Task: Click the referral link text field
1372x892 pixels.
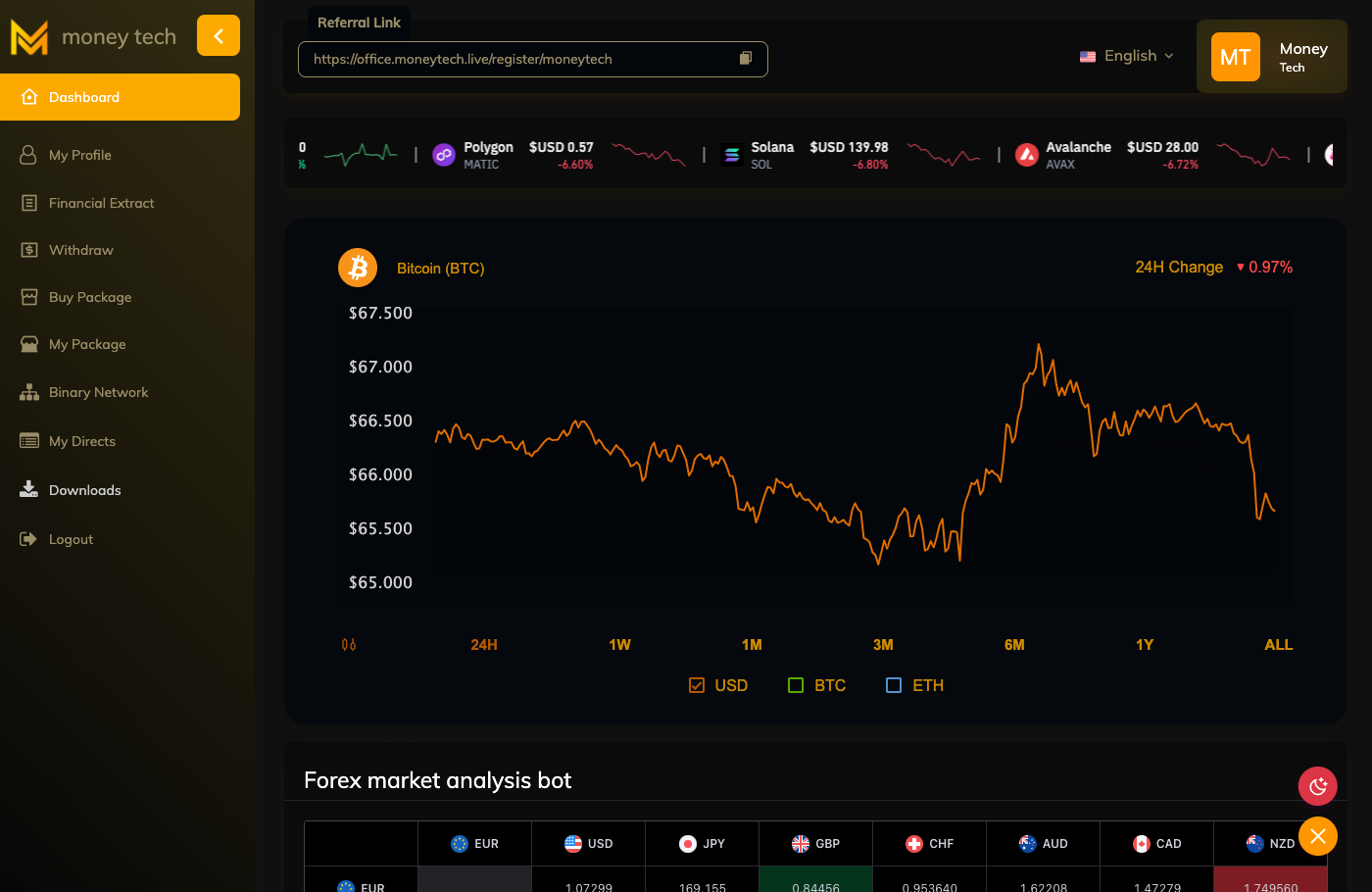Action: pyautogui.click(x=519, y=59)
